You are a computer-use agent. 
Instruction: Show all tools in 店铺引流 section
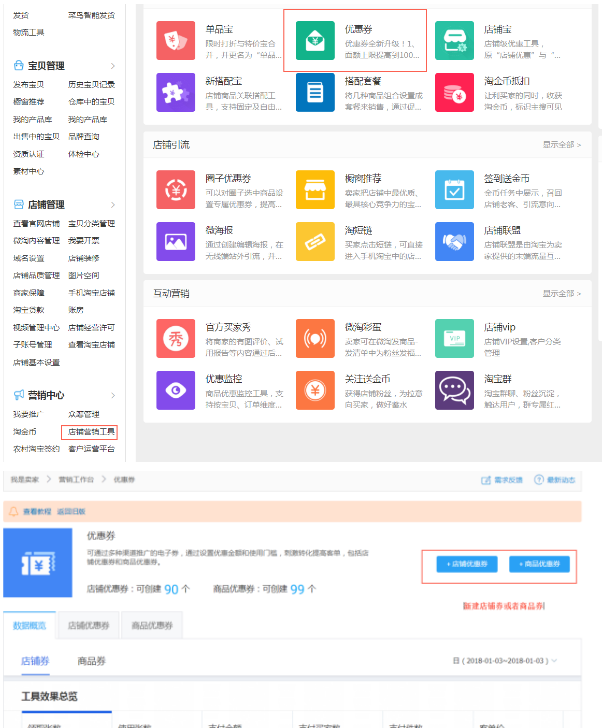pos(562,145)
